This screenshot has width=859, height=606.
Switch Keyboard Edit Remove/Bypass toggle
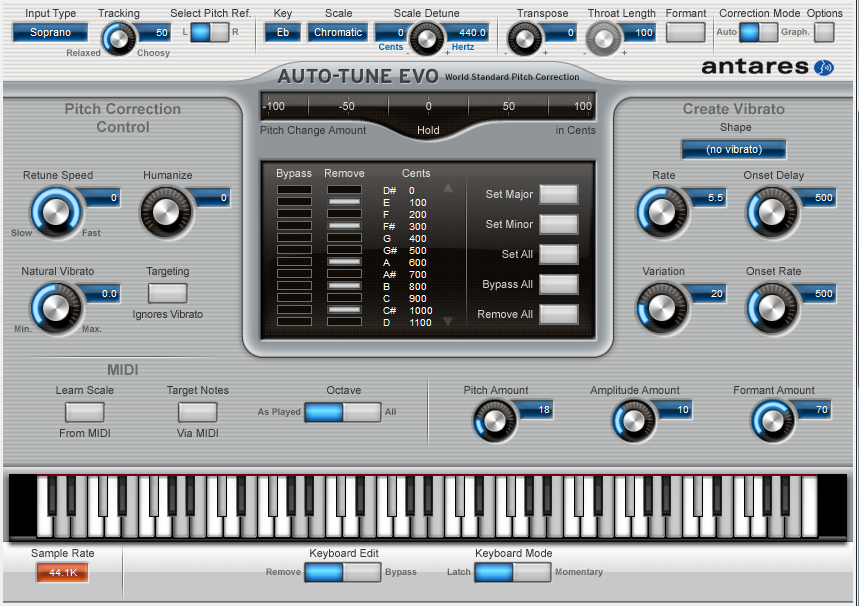click(x=342, y=572)
